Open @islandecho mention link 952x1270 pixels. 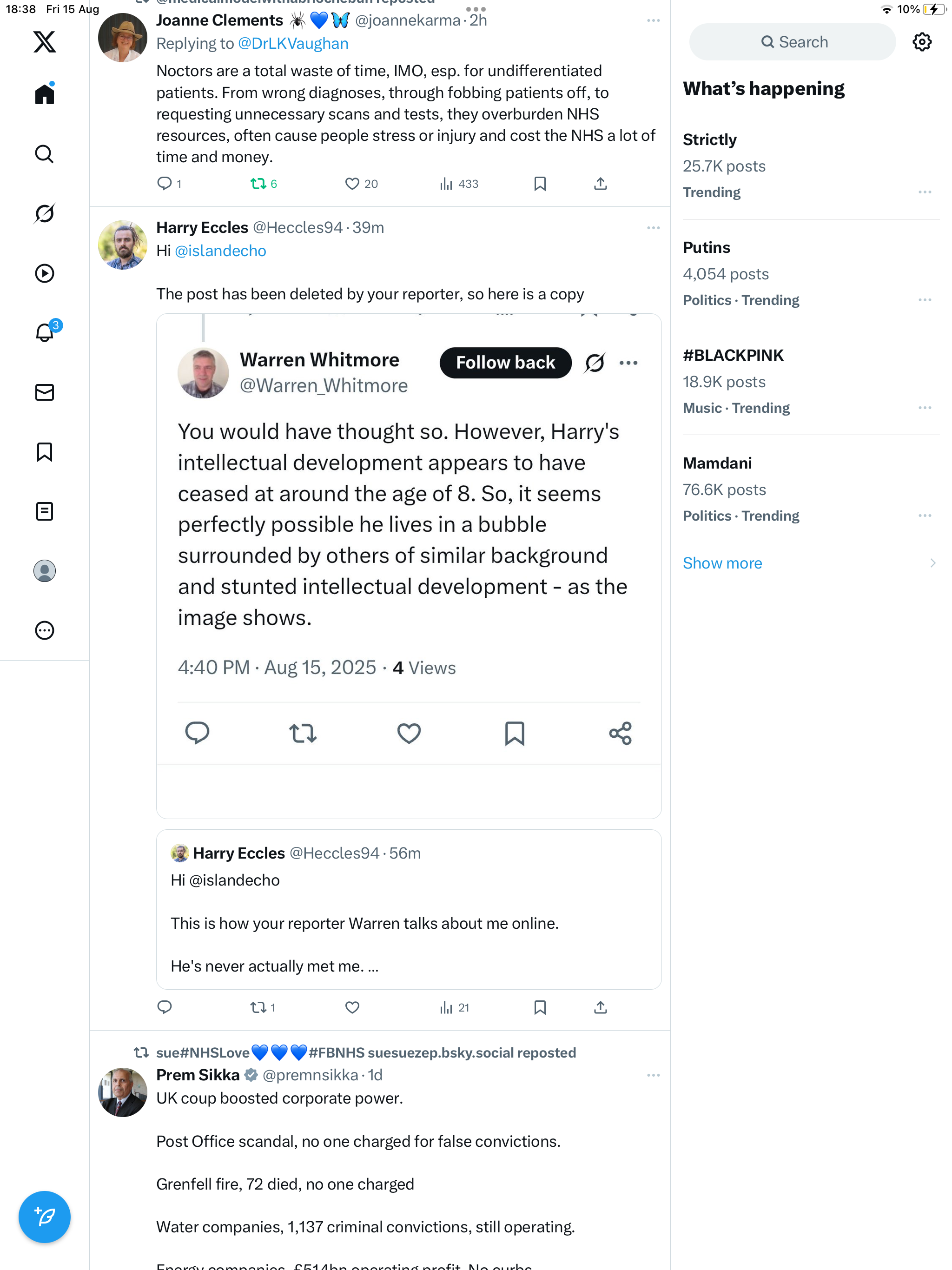(x=220, y=251)
